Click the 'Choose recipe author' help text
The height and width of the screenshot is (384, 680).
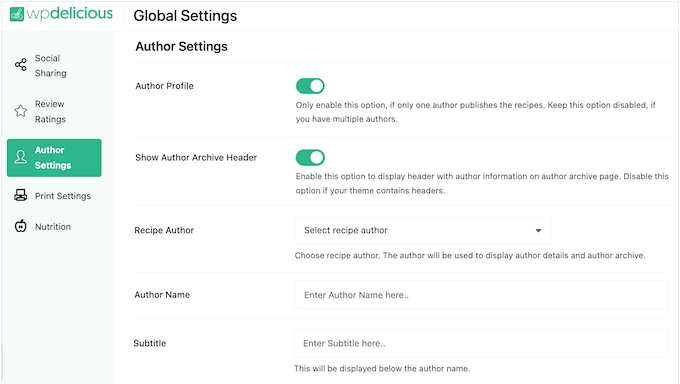coord(470,256)
